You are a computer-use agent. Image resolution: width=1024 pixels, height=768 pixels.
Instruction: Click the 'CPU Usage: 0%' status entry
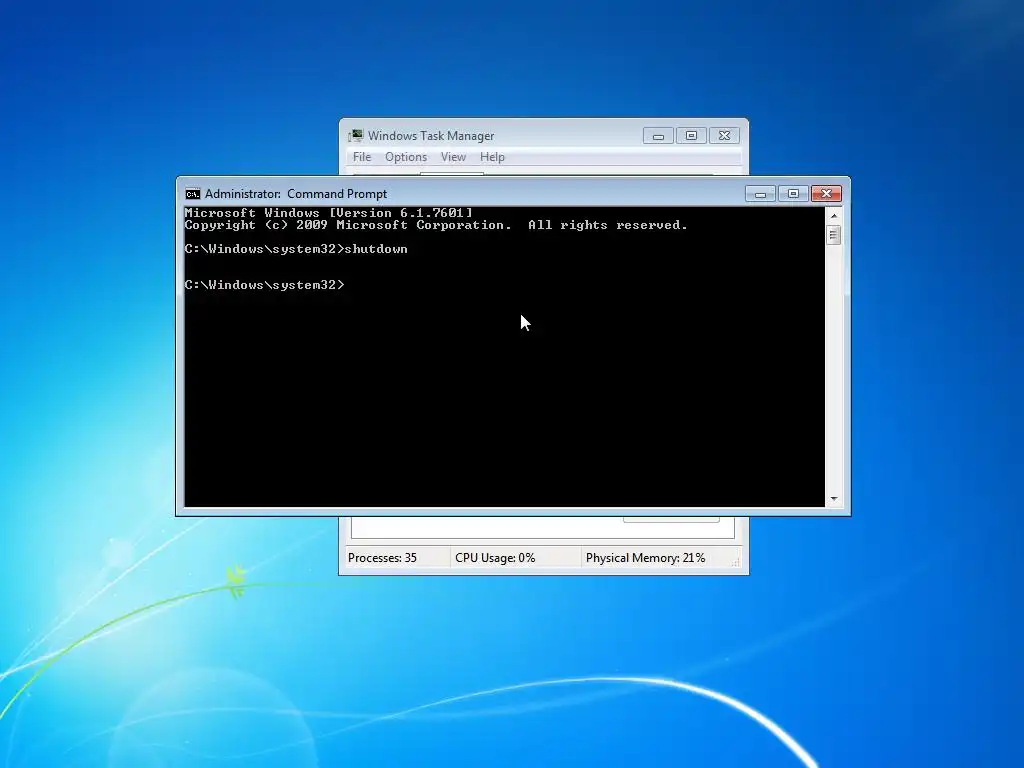495,558
